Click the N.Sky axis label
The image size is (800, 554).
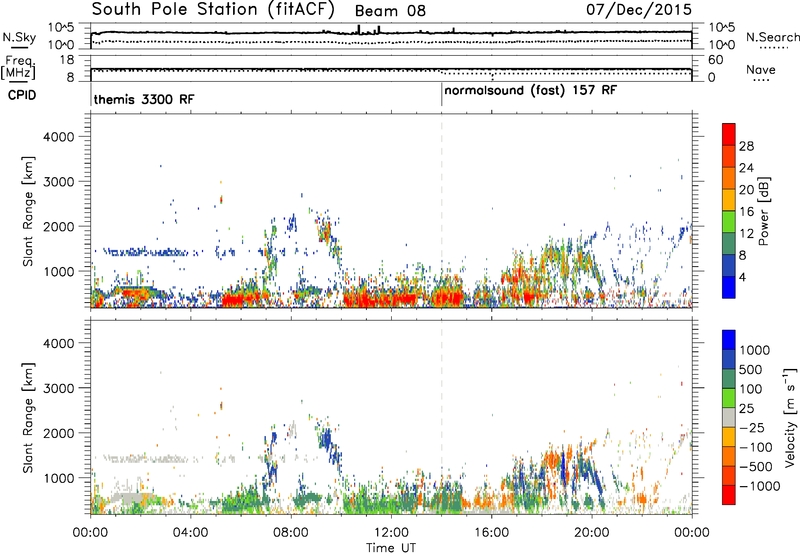(x=19, y=37)
